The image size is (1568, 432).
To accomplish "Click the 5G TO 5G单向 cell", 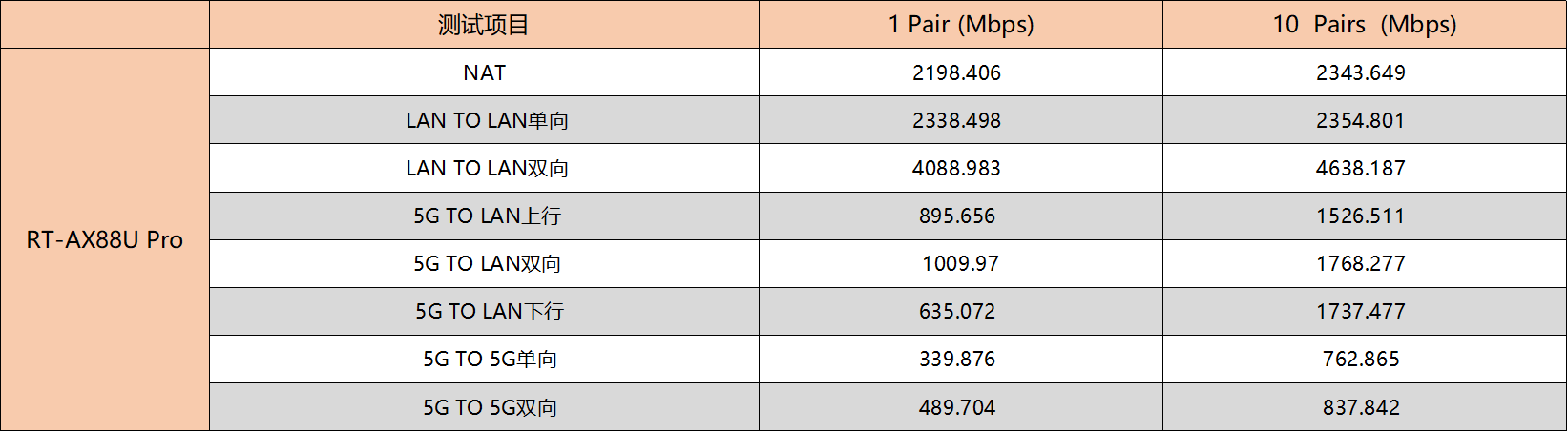I will [x=484, y=359].
